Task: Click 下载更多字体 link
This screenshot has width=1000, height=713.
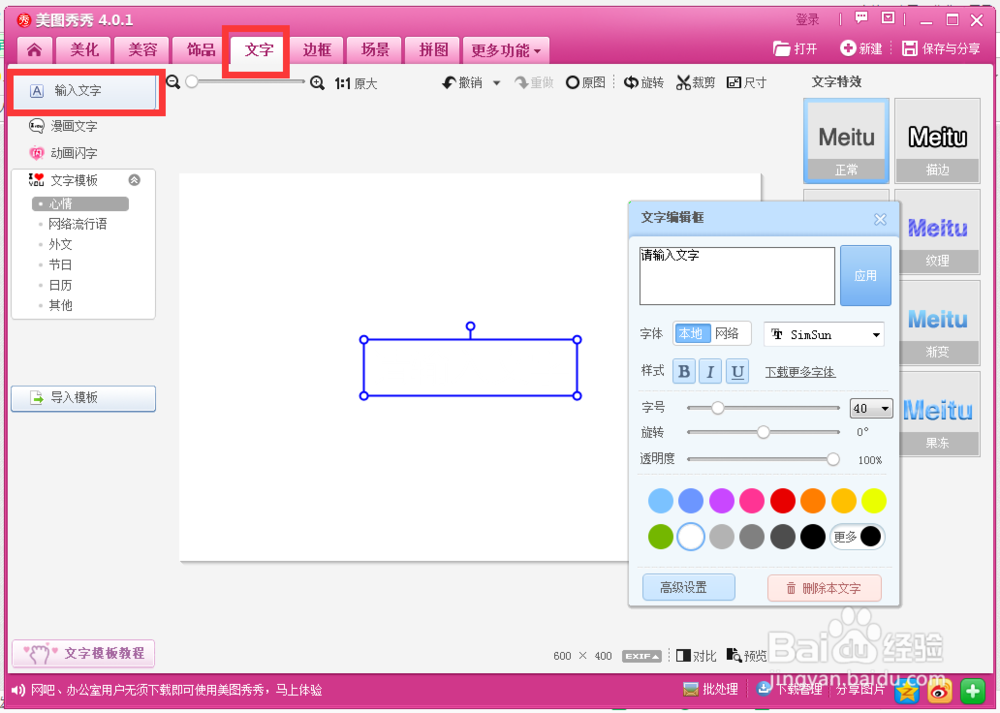Action: (800, 372)
